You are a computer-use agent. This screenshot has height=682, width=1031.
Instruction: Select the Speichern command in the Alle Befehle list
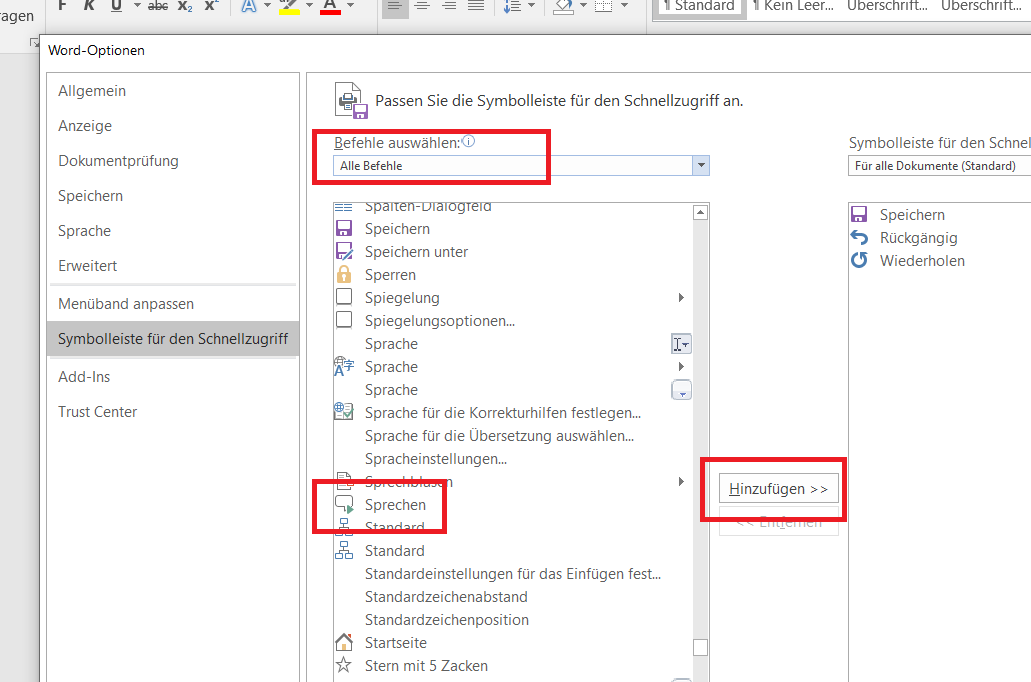[514, 229]
